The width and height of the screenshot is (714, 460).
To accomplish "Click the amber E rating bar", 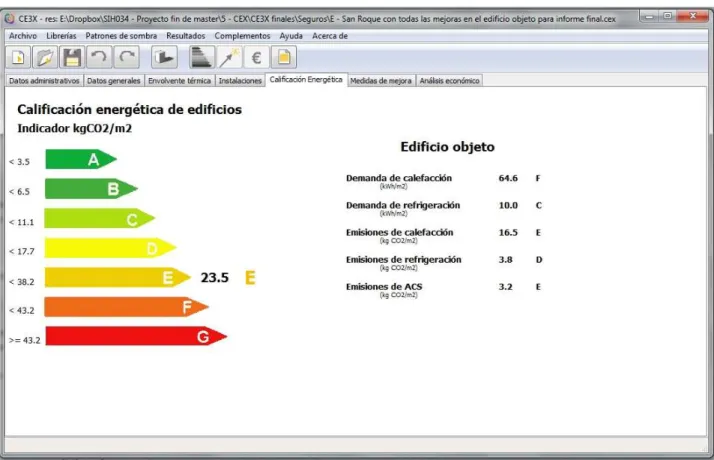I will pos(117,277).
